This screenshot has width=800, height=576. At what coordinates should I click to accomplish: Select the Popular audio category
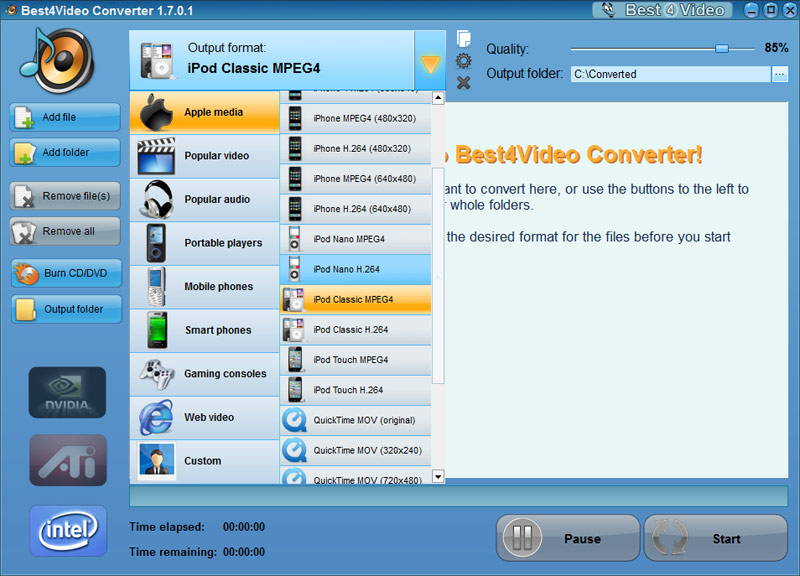click(x=205, y=199)
